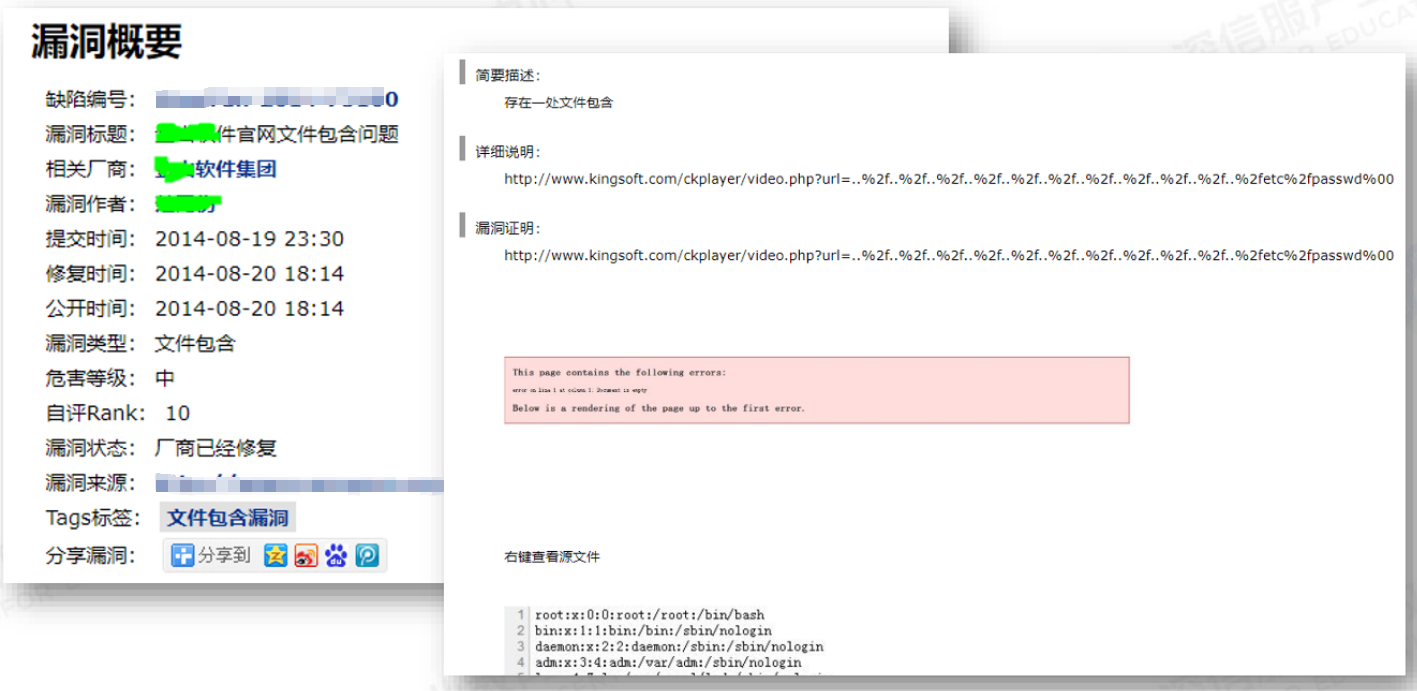The height and width of the screenshot is (691, 1417).
Task: Open the 软件集团 vendor link
Action: pos(216,169)
